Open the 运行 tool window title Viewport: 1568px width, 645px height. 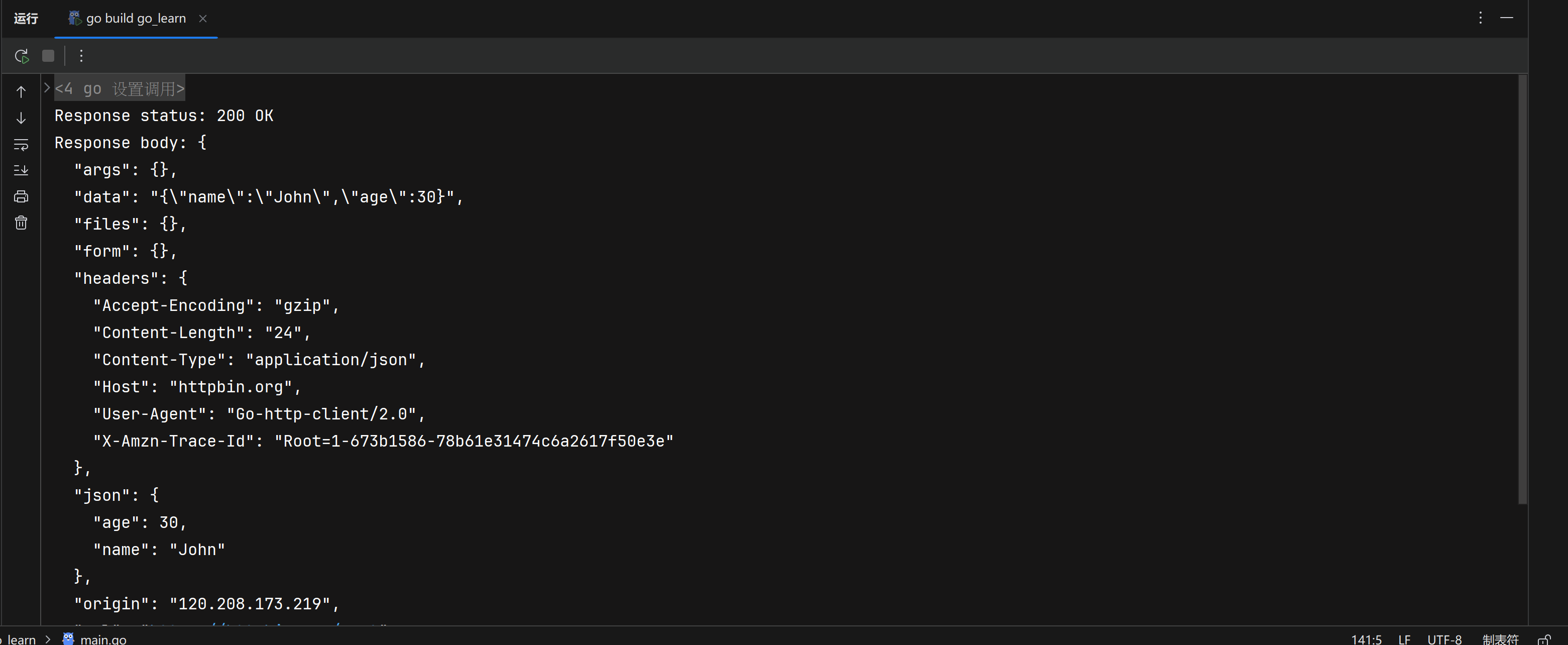pyautogui.click(x=26, y=19)
